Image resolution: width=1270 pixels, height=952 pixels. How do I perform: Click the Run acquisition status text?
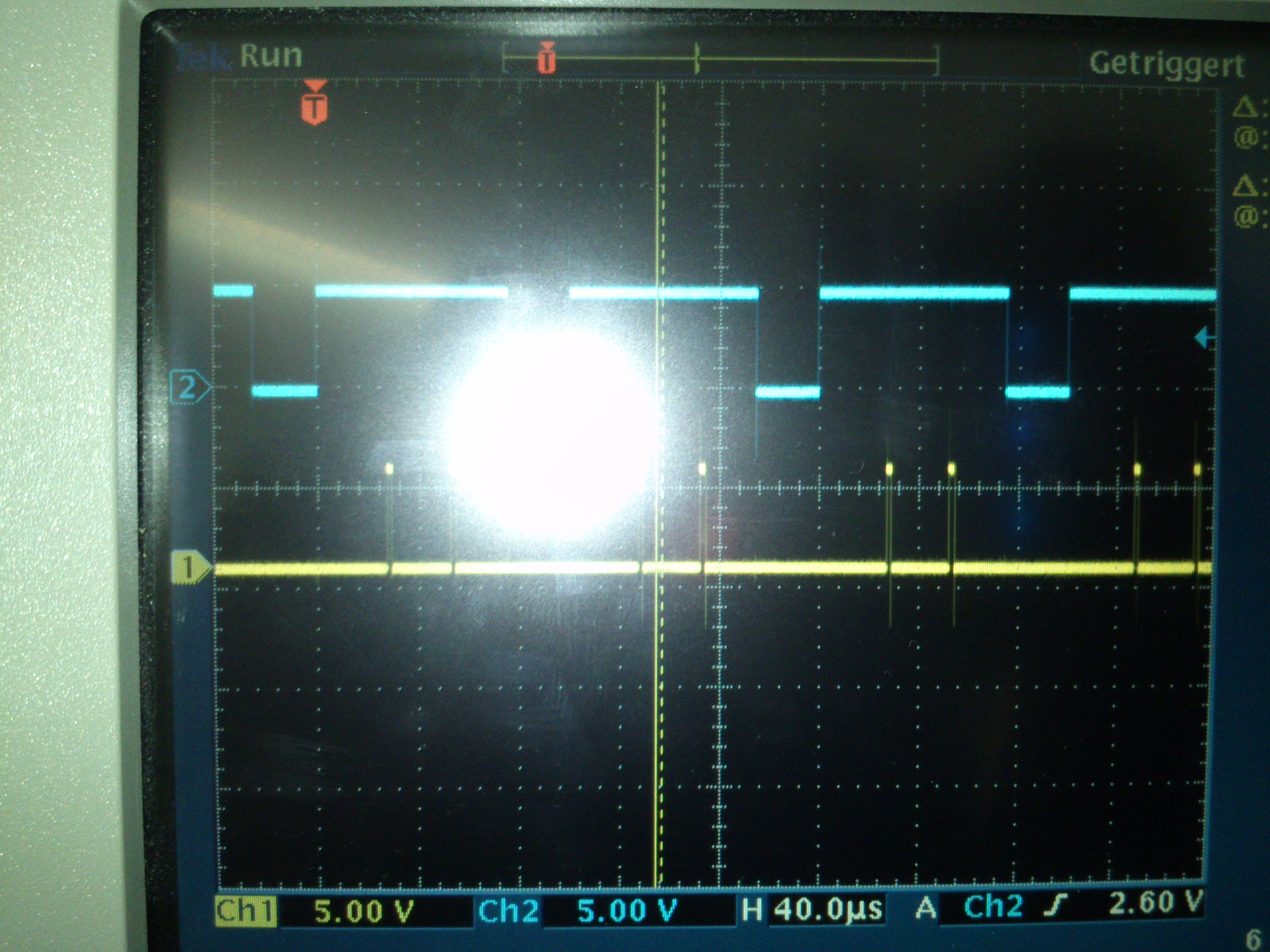coord(271,56)
